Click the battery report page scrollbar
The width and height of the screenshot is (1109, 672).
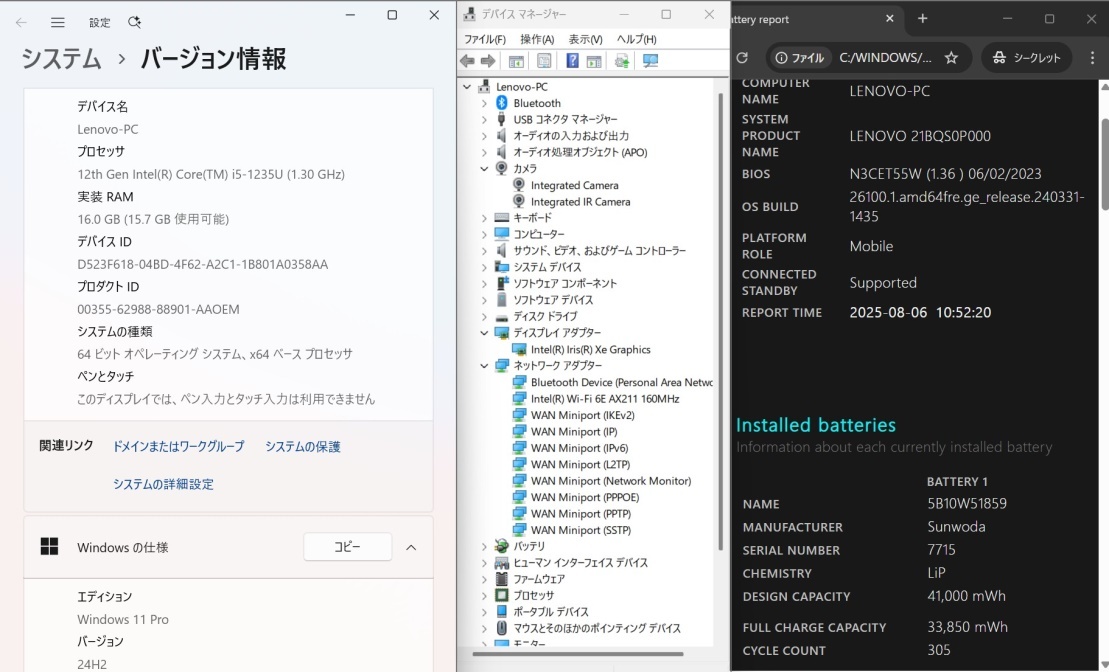tap(1105, 164)
